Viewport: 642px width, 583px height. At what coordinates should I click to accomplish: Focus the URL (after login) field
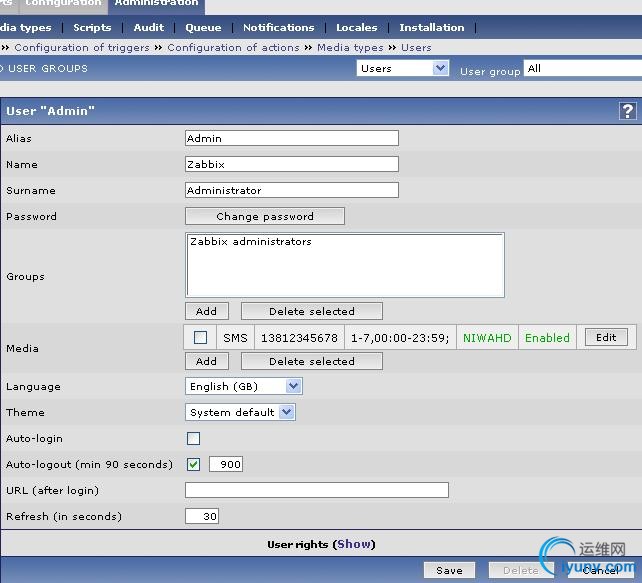pos(316,490)
